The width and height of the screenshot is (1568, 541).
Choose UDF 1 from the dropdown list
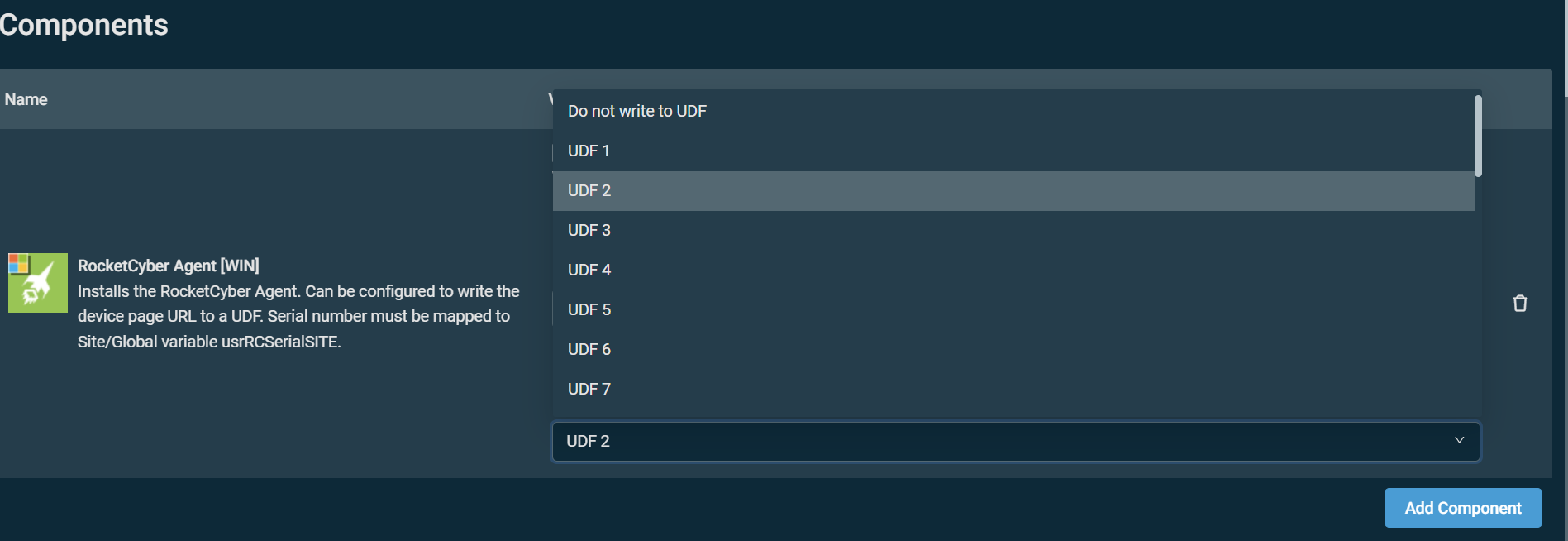coord(589,151)
